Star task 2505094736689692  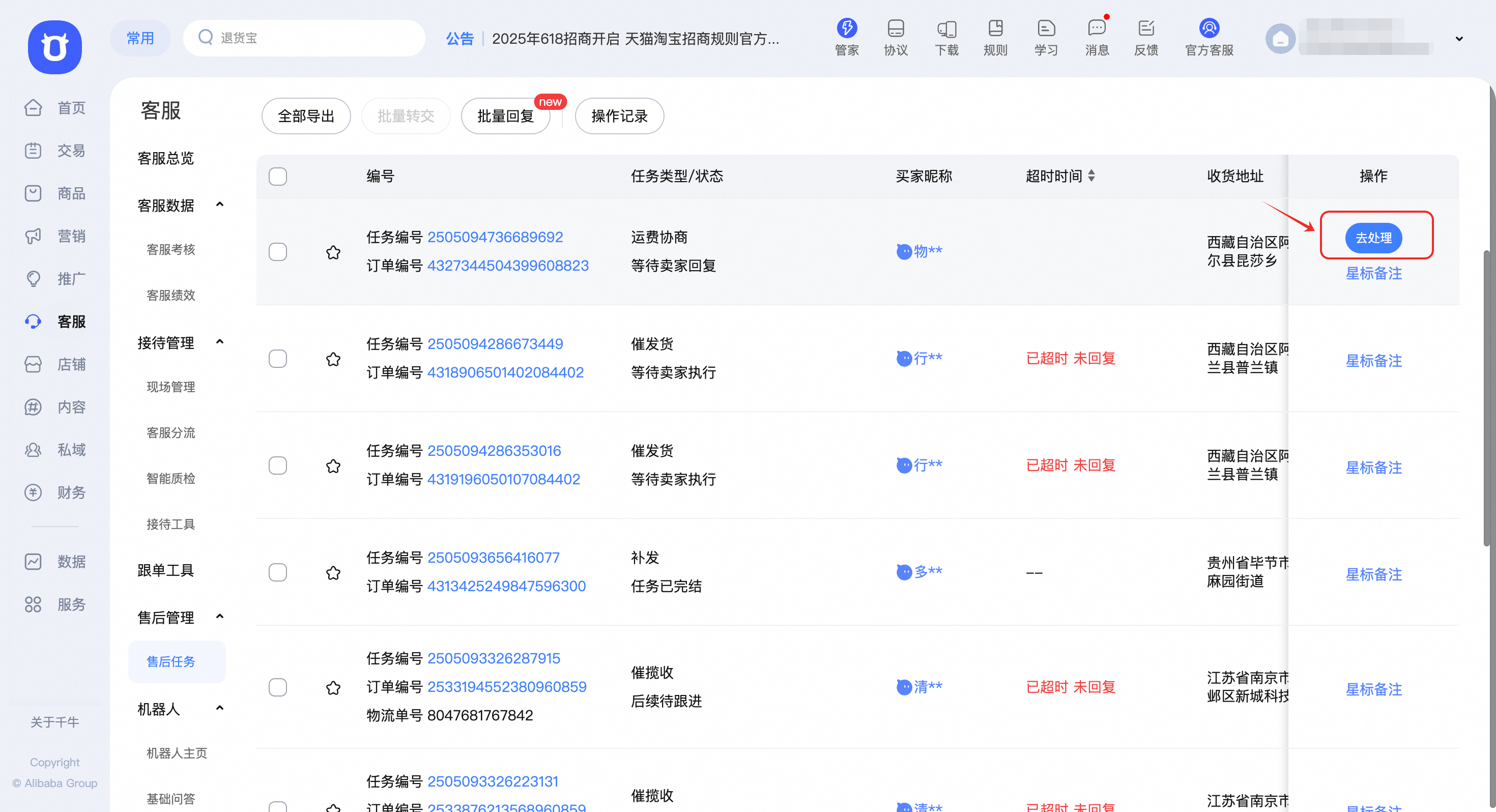coord(333,252)
